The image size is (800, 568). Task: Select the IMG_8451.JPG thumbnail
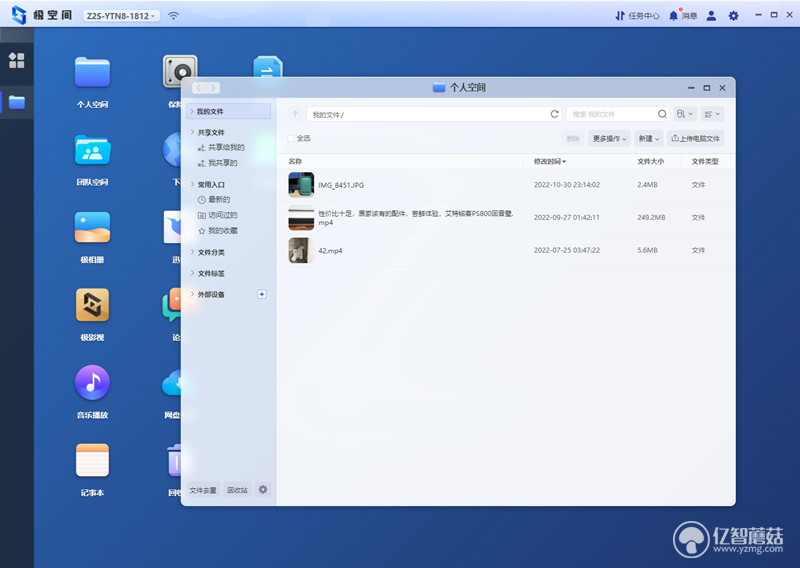coord(301,185)
